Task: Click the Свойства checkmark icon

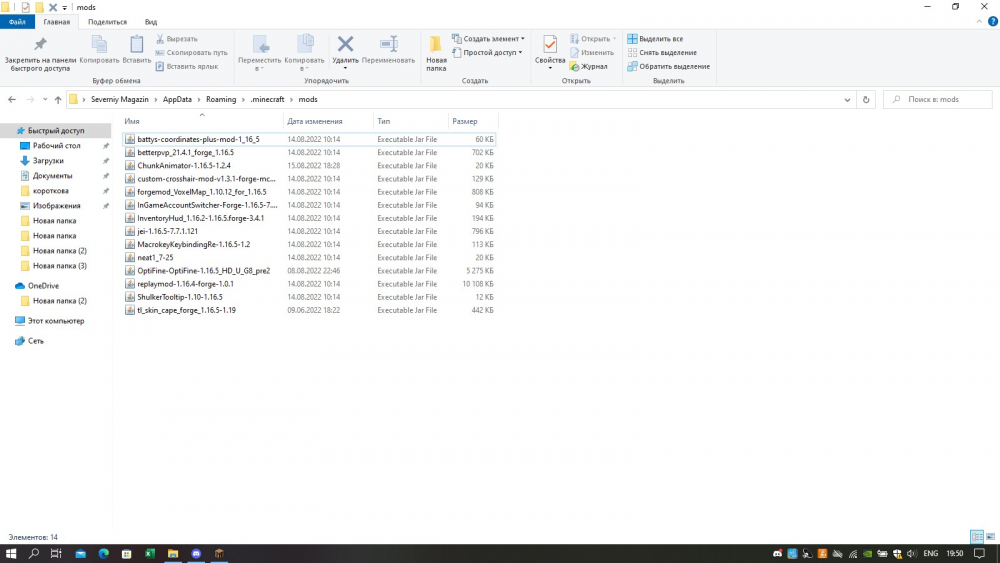Action: tap(550, 44)
